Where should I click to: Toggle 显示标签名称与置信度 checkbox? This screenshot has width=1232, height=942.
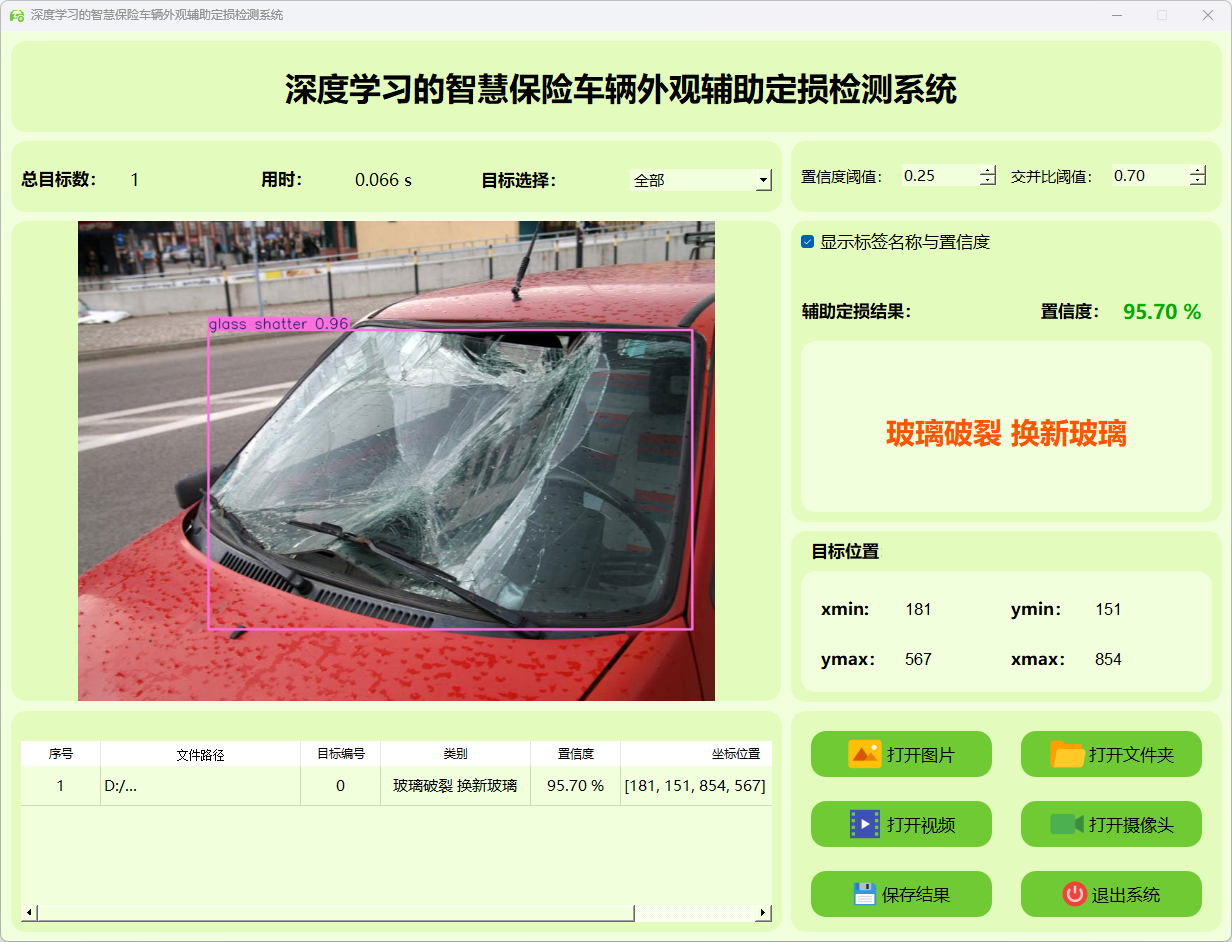(808, 242)
